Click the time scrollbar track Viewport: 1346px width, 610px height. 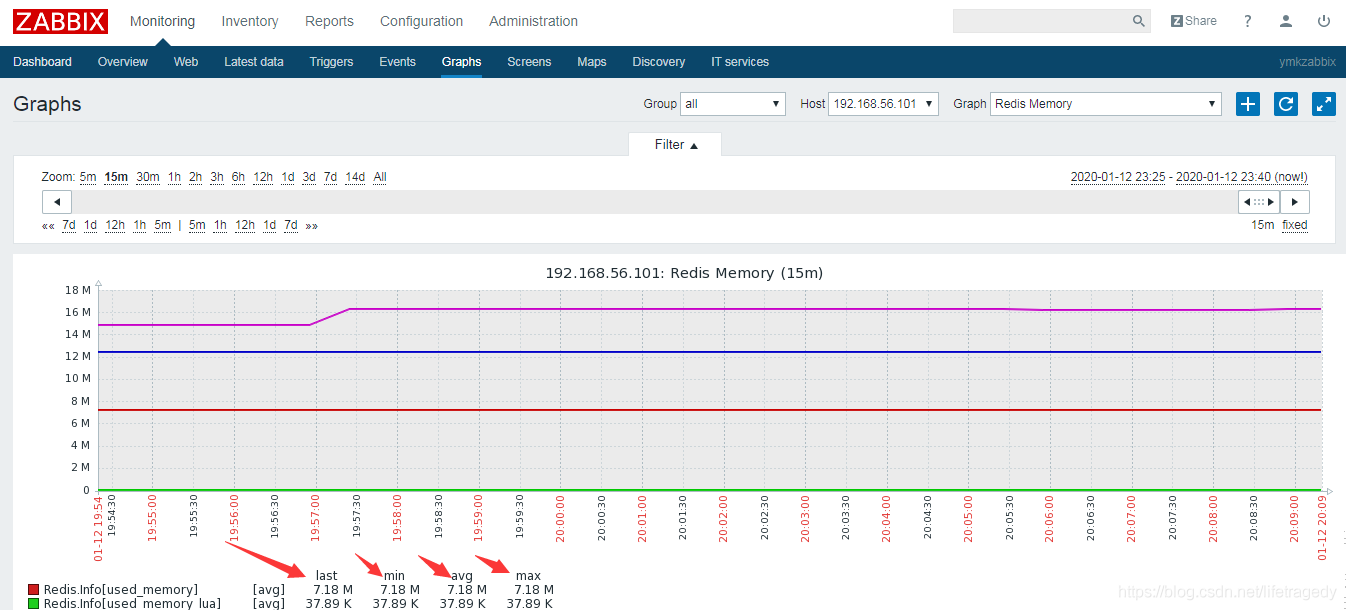655,202
